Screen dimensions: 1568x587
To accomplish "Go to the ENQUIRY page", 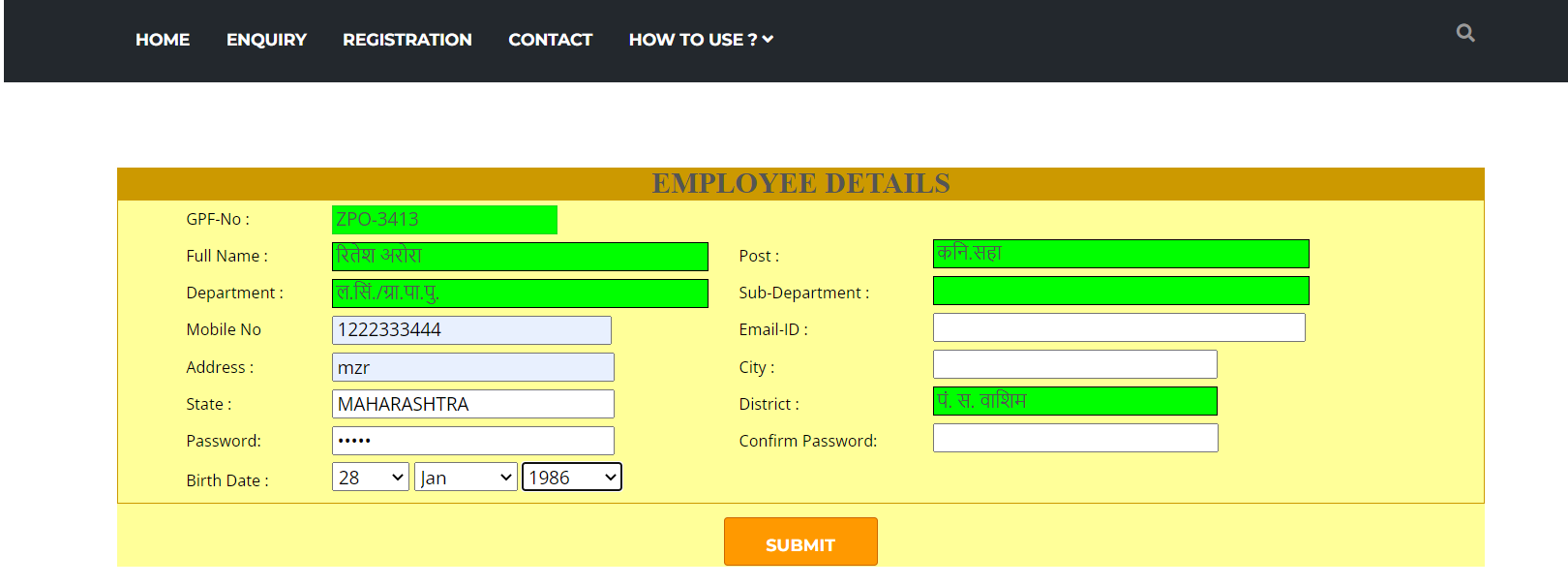I will point(266,40).
